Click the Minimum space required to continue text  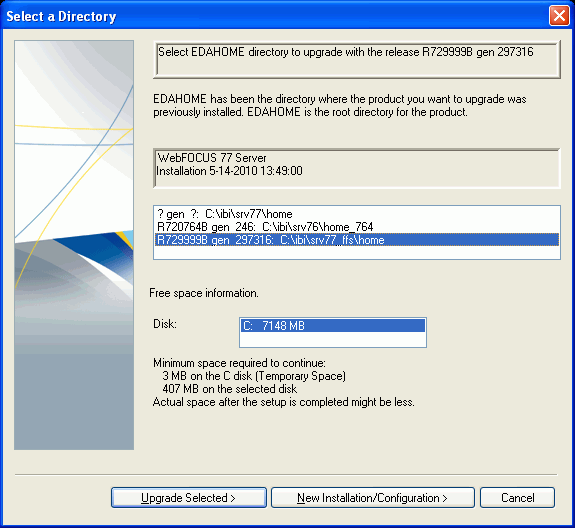(239, 363)
